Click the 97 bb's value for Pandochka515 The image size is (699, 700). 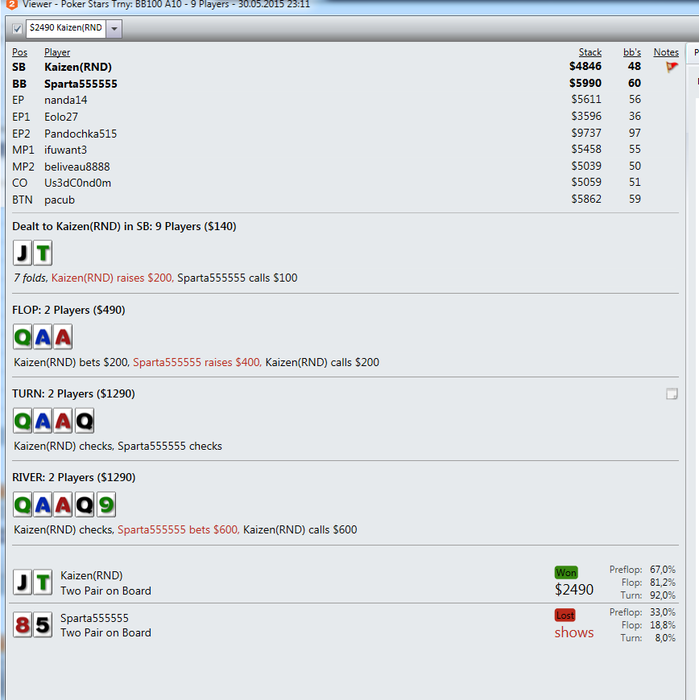[x=635, y=133]
